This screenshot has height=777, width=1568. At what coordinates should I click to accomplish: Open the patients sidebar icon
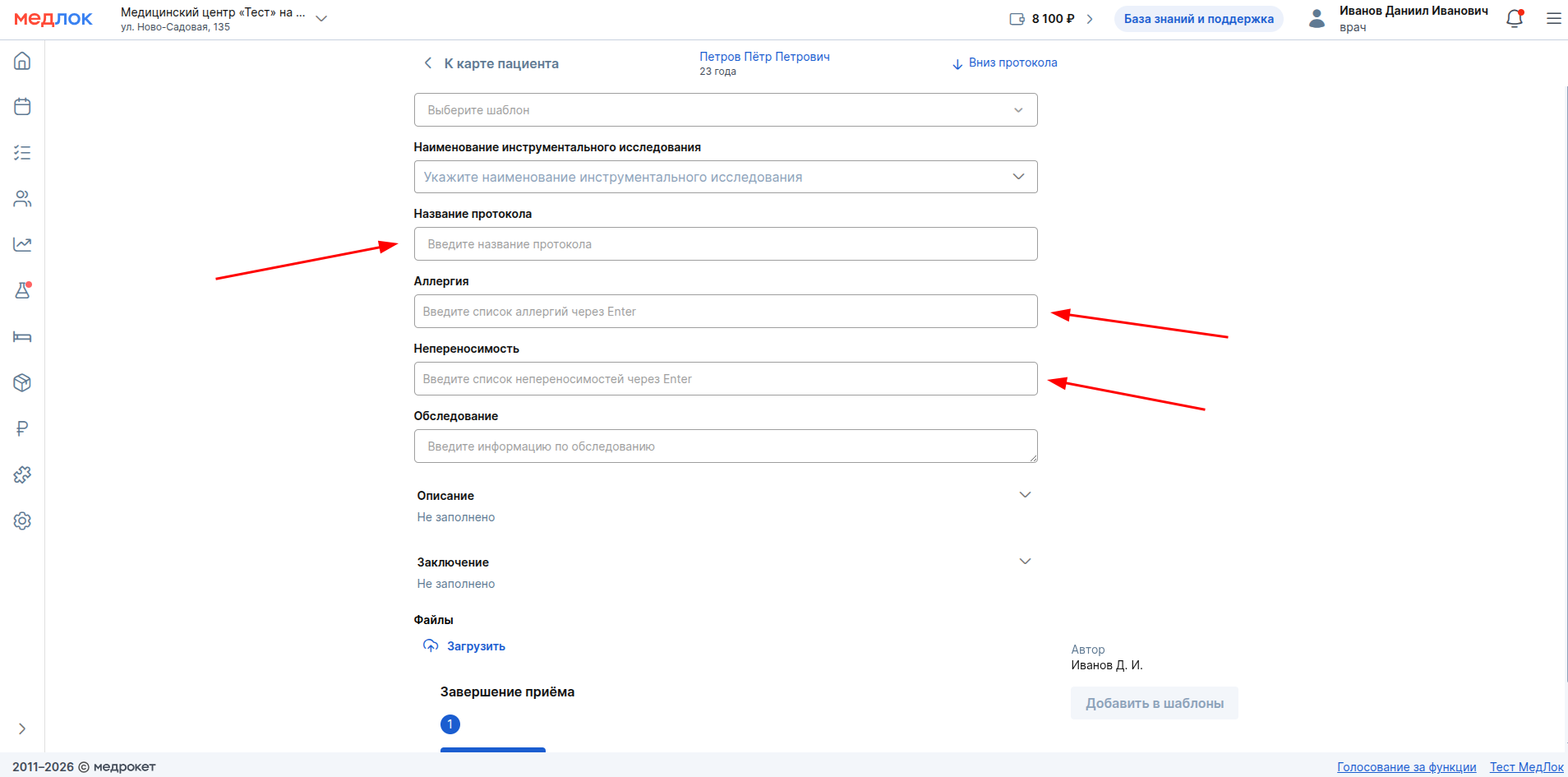[x=22, y=199]
